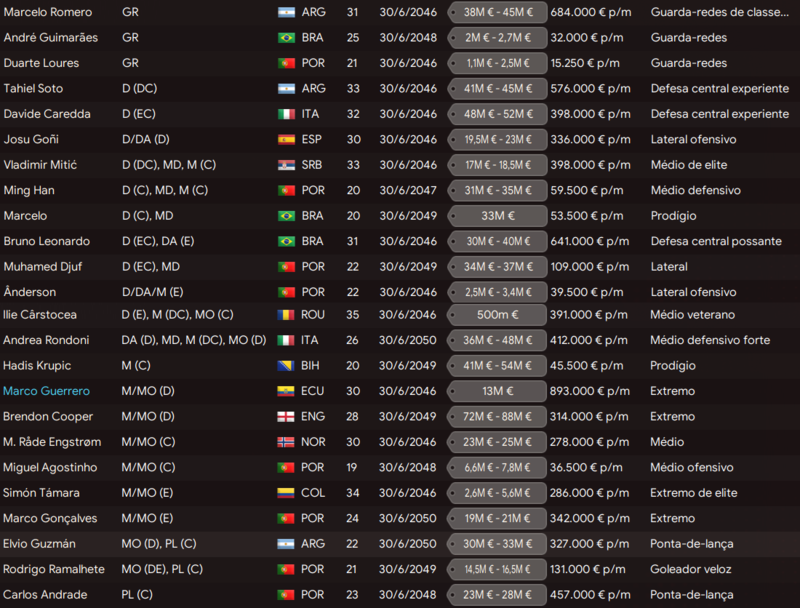Click the Portugal flag in Ming Han row
The image size is (800, 608).
pyautogui.click(x=286, y=191)
